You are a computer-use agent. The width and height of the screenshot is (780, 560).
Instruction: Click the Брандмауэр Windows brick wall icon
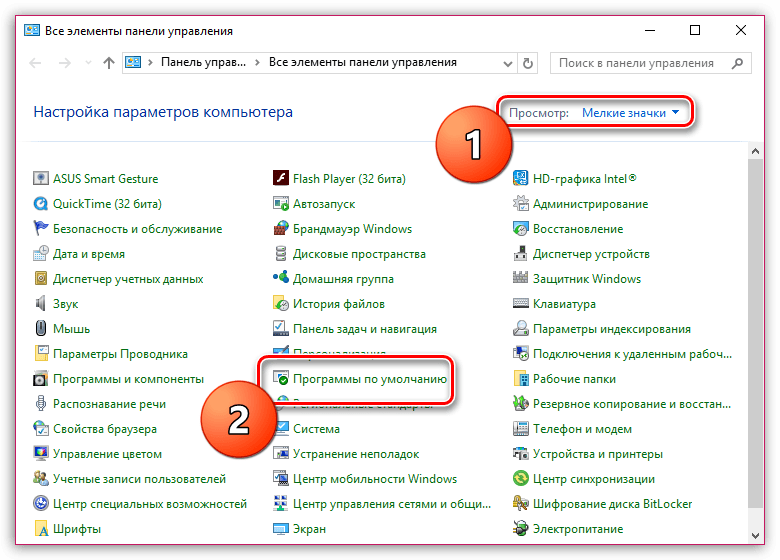pos(281,228)
